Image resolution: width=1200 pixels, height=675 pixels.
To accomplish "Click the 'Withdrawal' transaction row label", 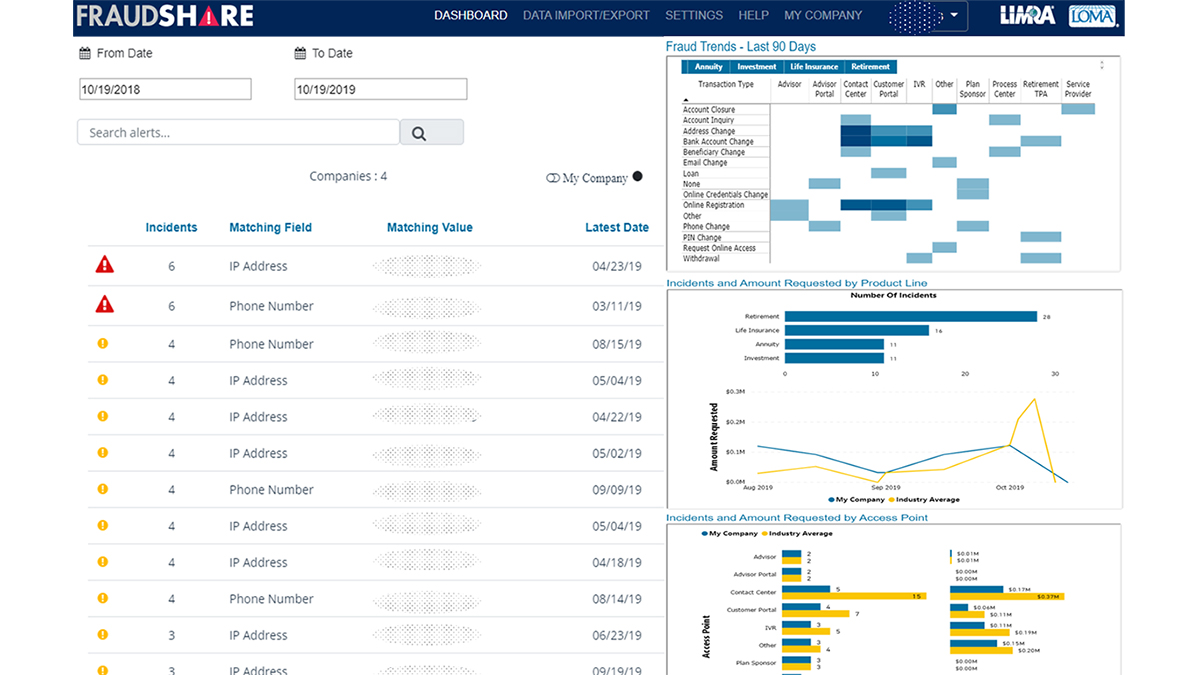I will click(701, 259).
